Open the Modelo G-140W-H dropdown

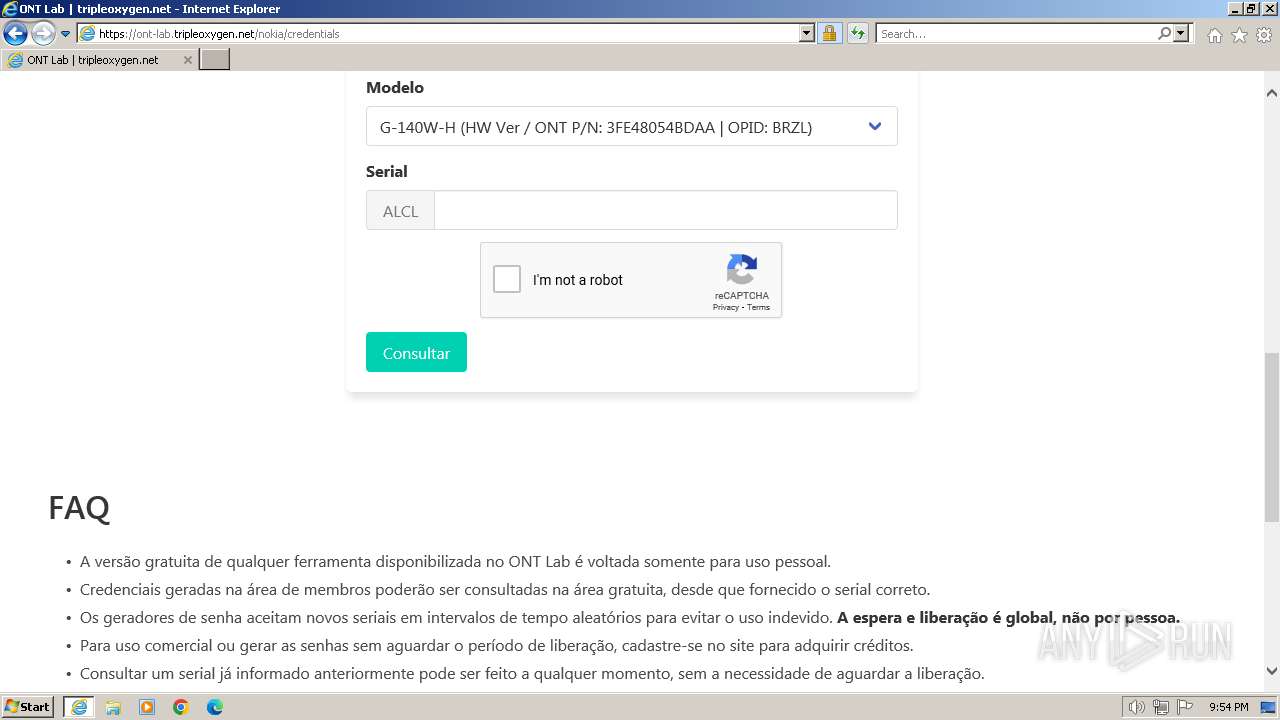pyautogui.click(x=631, y=127)
